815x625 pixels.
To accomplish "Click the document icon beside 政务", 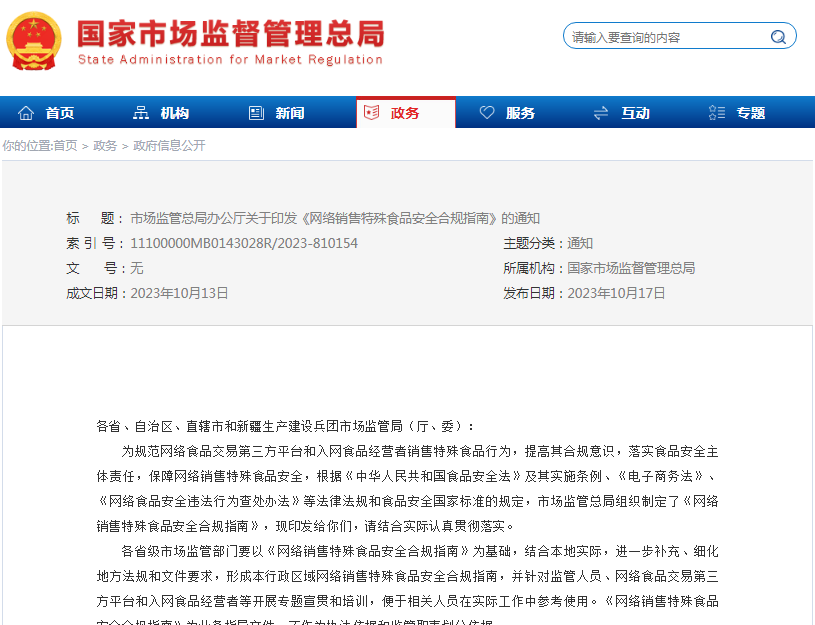I will click(373, 112).
